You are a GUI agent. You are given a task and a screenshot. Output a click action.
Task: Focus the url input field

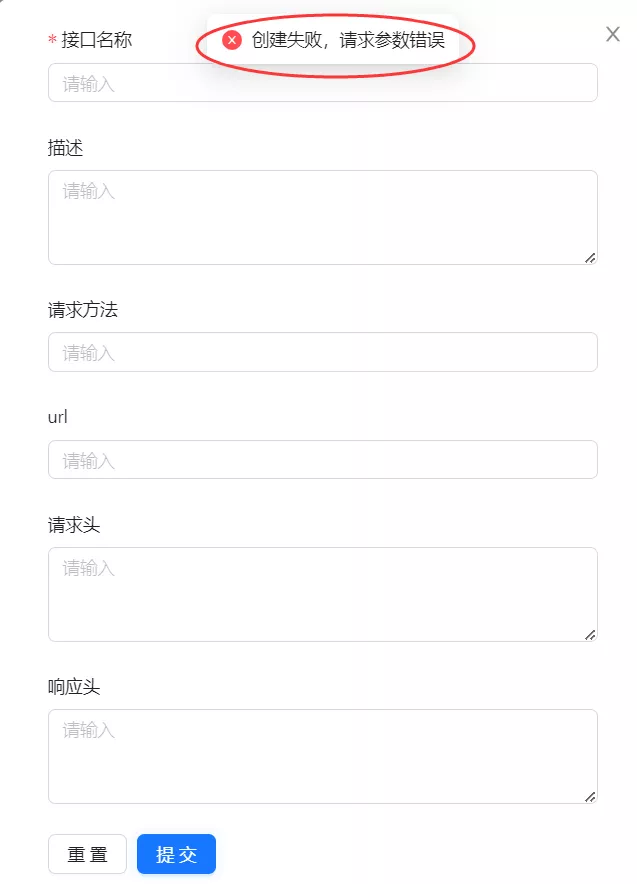pos(322,460)
